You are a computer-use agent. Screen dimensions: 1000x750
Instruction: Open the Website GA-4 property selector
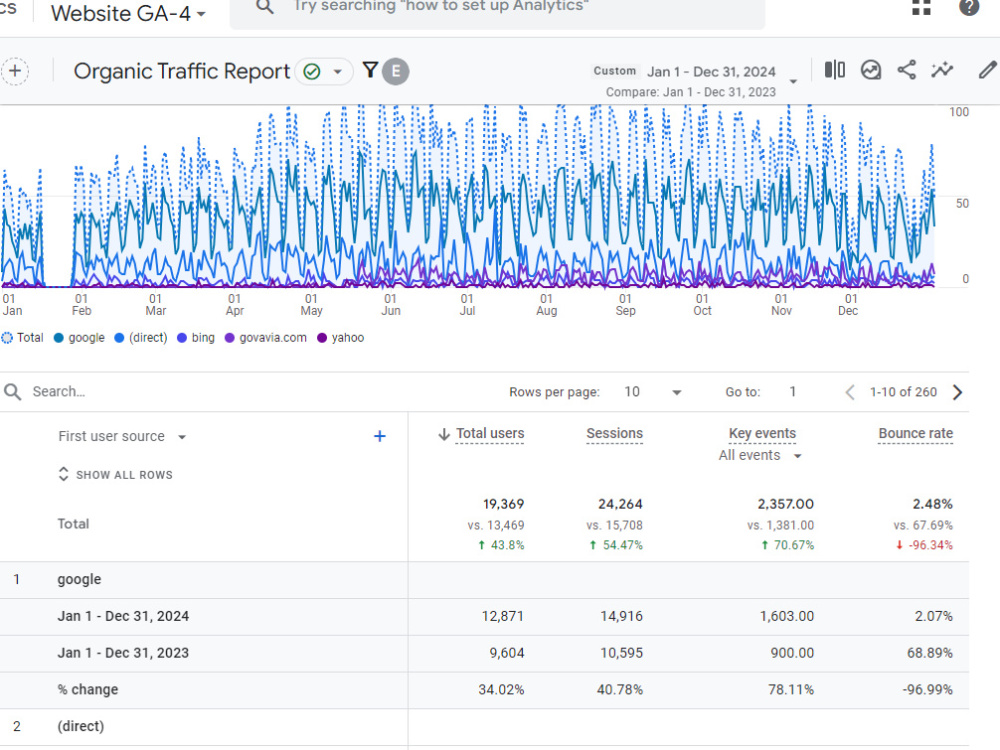[x=128, y=13]
